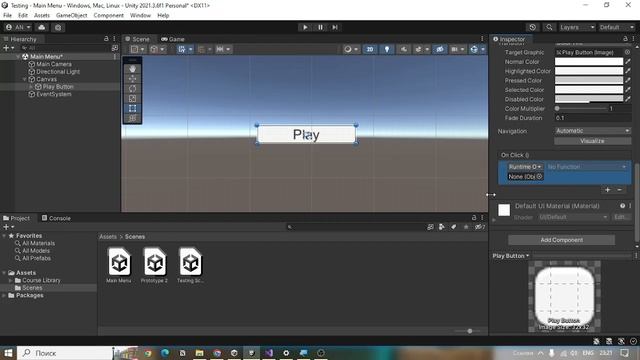Click the Color Multiplier slider handle

point(557,109)
